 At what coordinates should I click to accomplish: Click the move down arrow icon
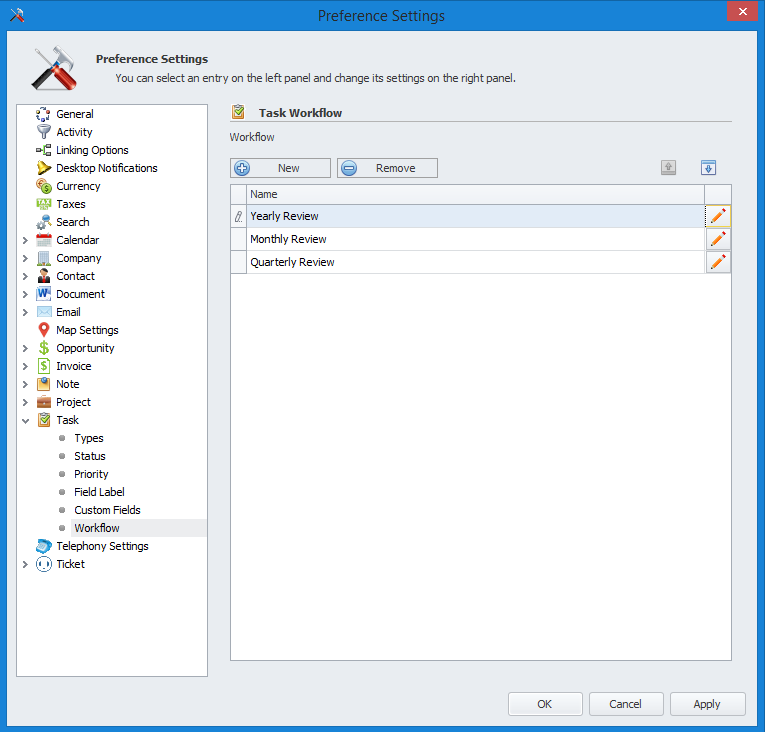708,168
